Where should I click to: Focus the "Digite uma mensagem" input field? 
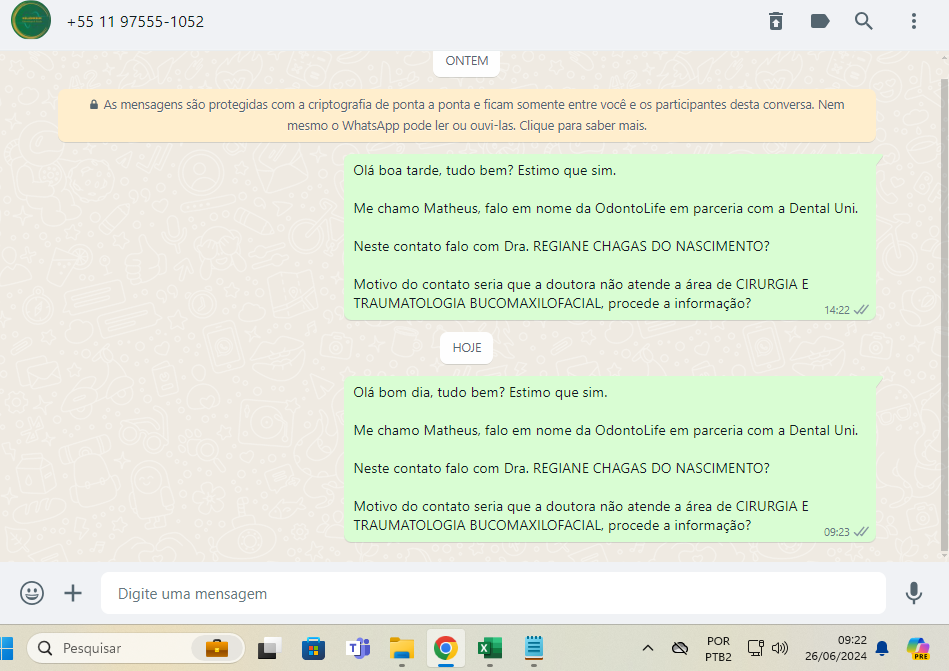tap(493, 593)
